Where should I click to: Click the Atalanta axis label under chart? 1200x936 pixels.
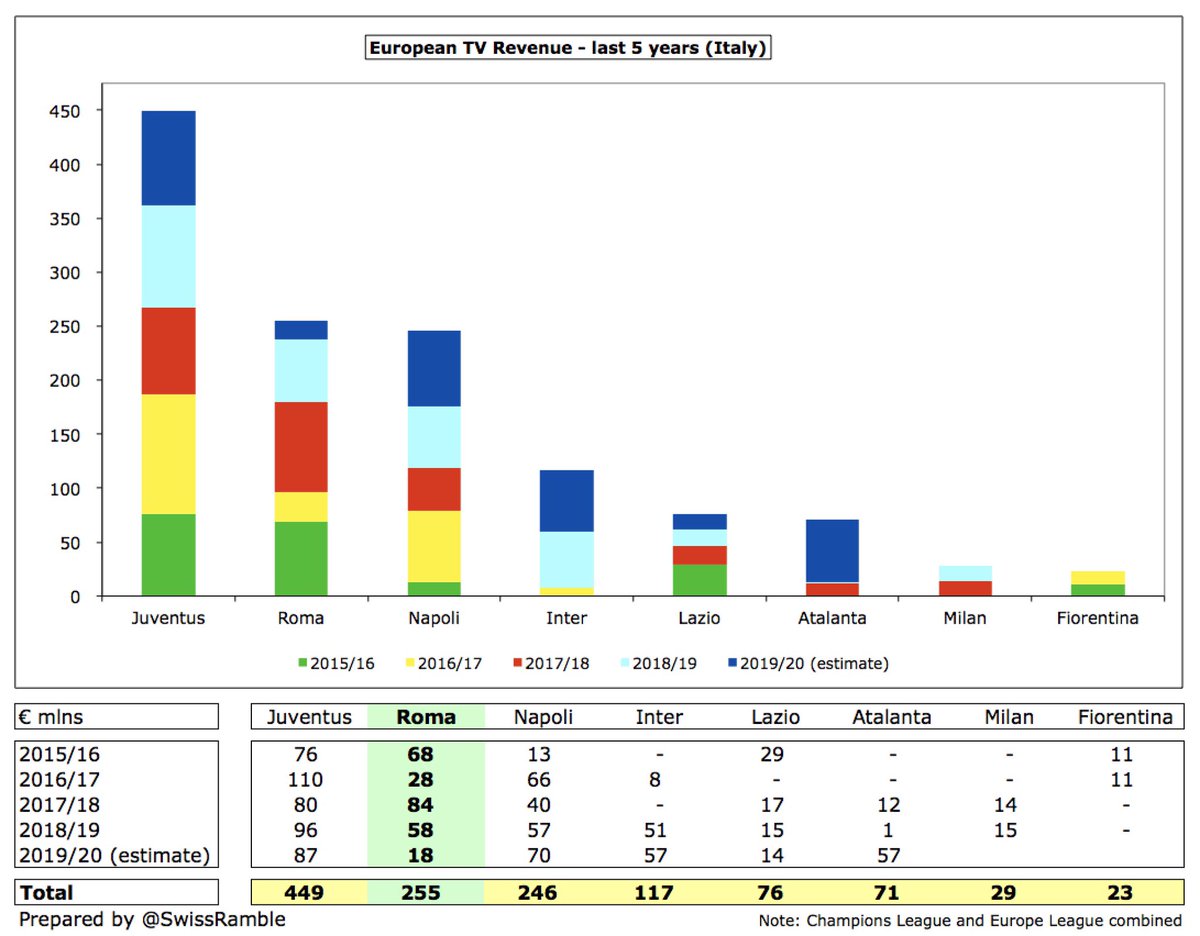tap(832, 618)
